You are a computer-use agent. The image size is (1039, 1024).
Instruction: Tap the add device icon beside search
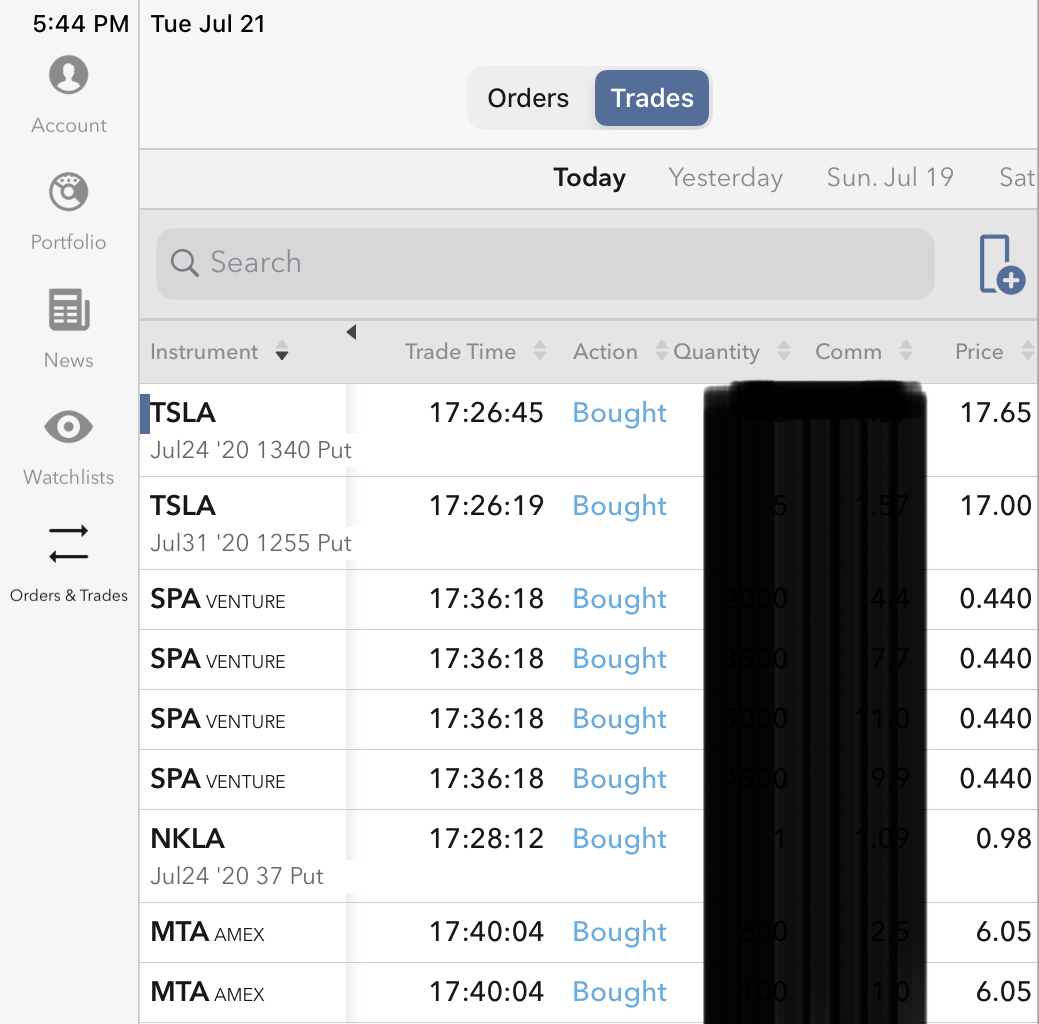(x=1001, y=265)
